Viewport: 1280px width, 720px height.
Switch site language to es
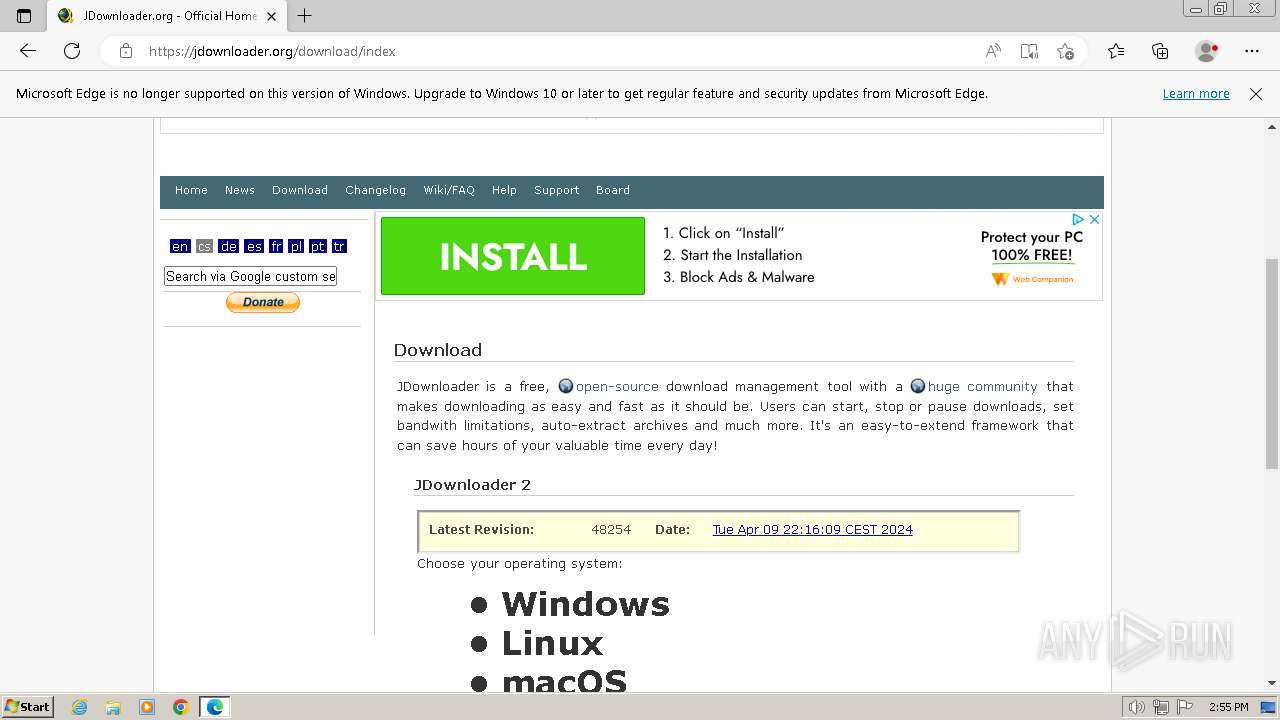[x=254, y=246]
